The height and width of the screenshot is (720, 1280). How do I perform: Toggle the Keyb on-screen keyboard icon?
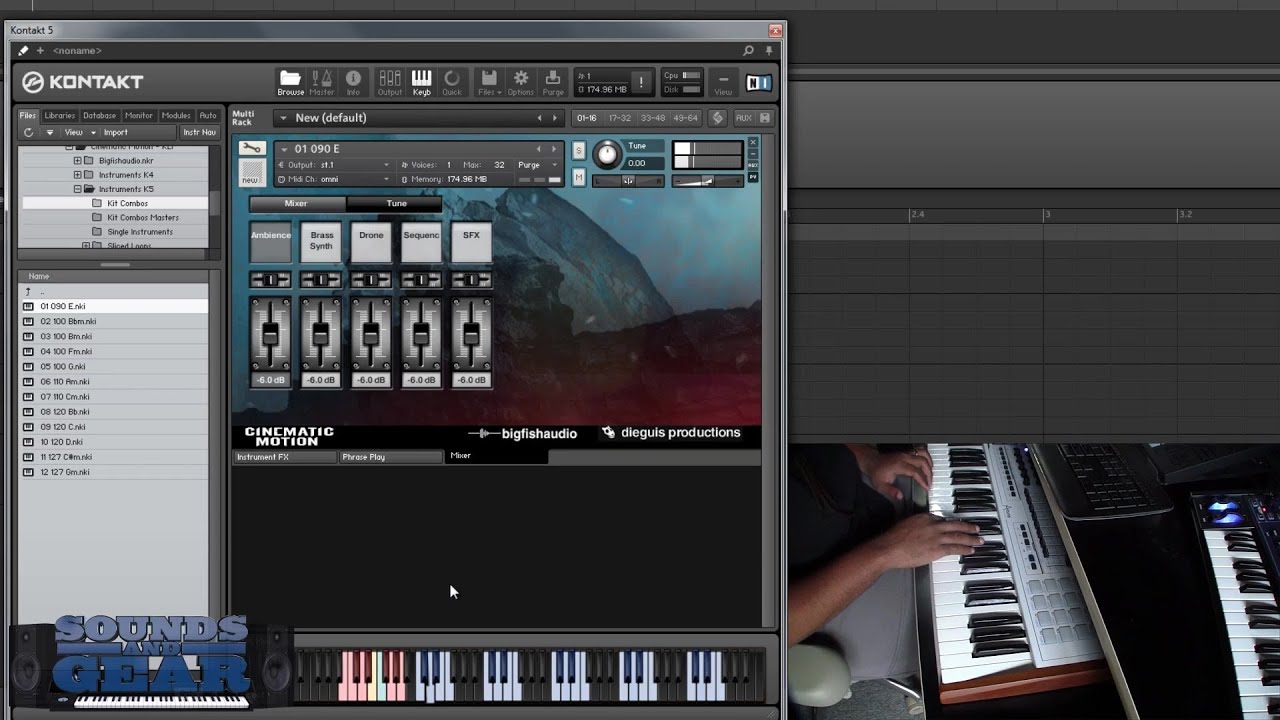(x=421, y=82)
